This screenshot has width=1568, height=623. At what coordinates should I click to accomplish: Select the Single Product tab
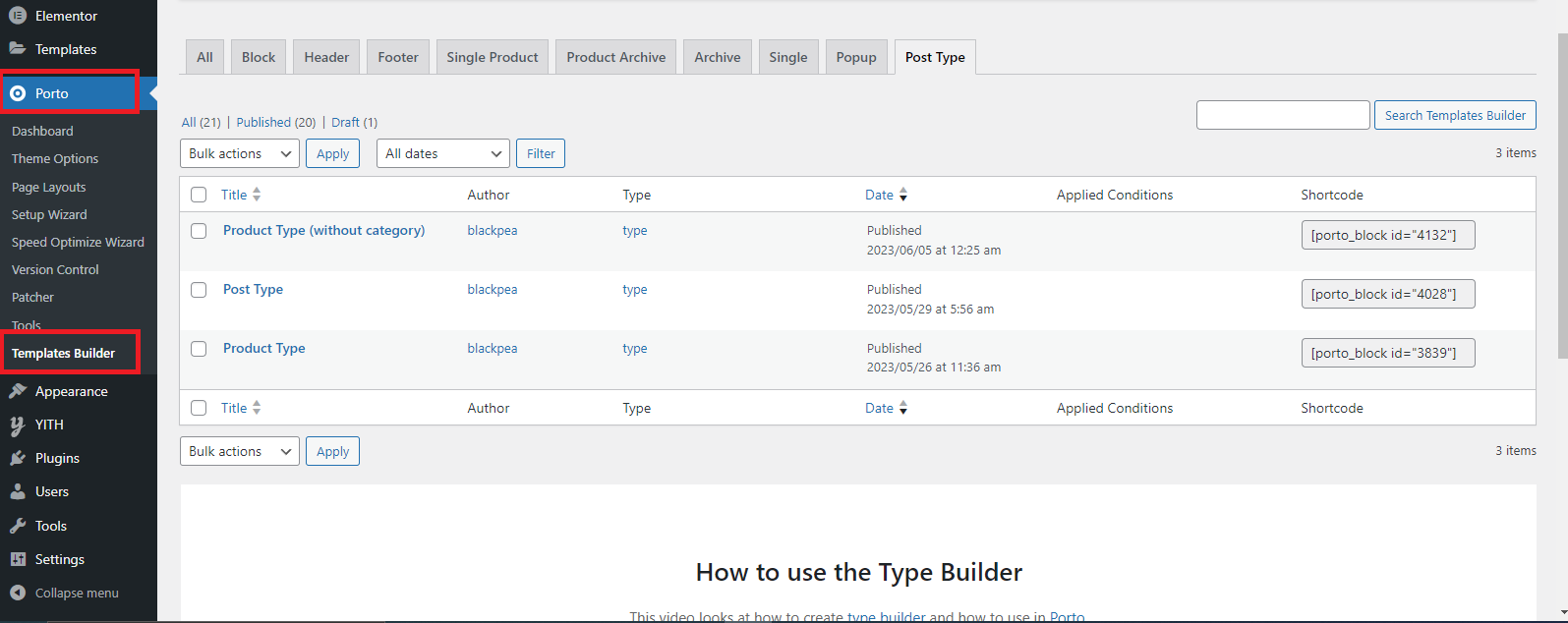click(x=493, y=57)
